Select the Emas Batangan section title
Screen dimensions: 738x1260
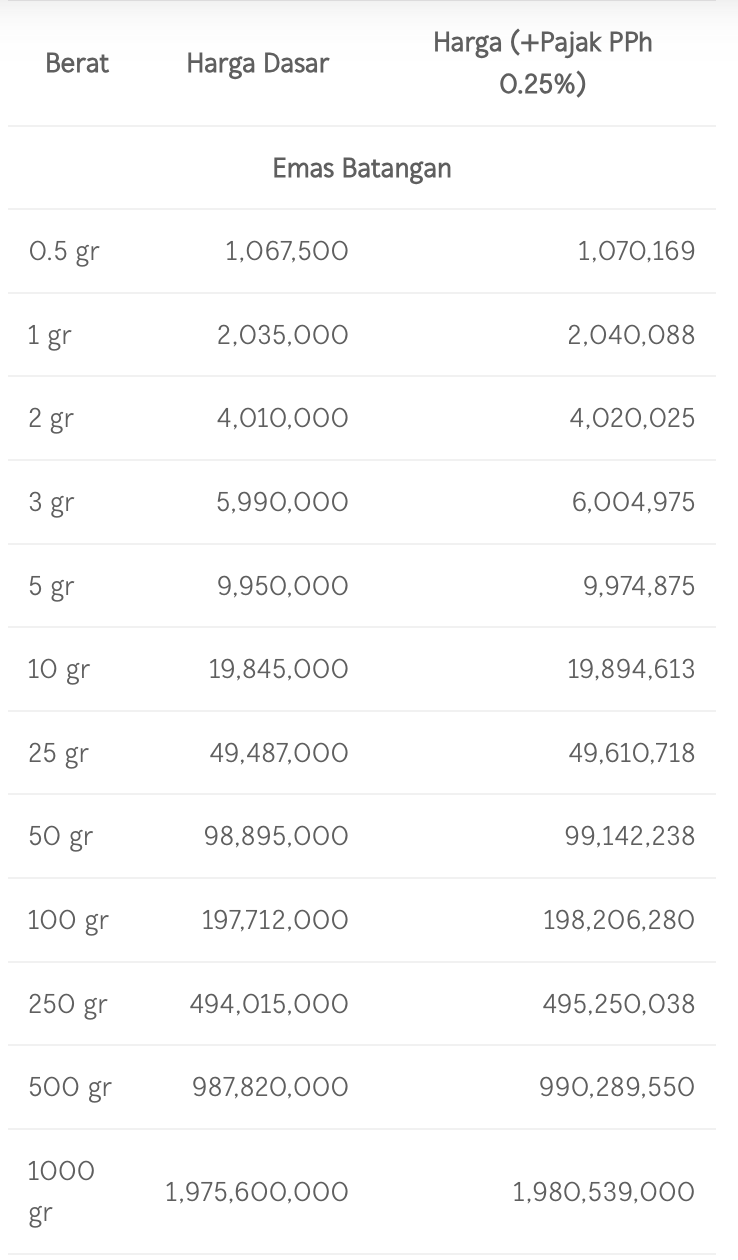click(x=362, y=168)
